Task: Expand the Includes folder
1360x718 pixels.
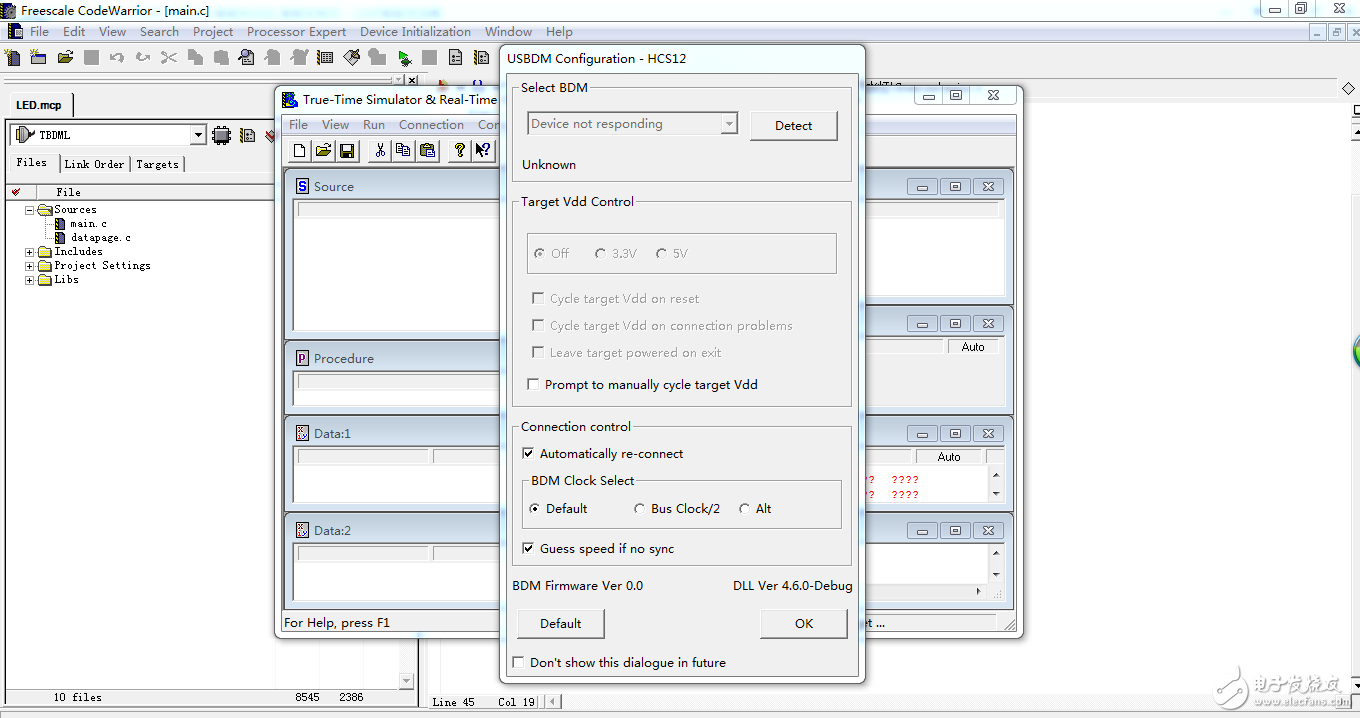Action: pos(30,252)
